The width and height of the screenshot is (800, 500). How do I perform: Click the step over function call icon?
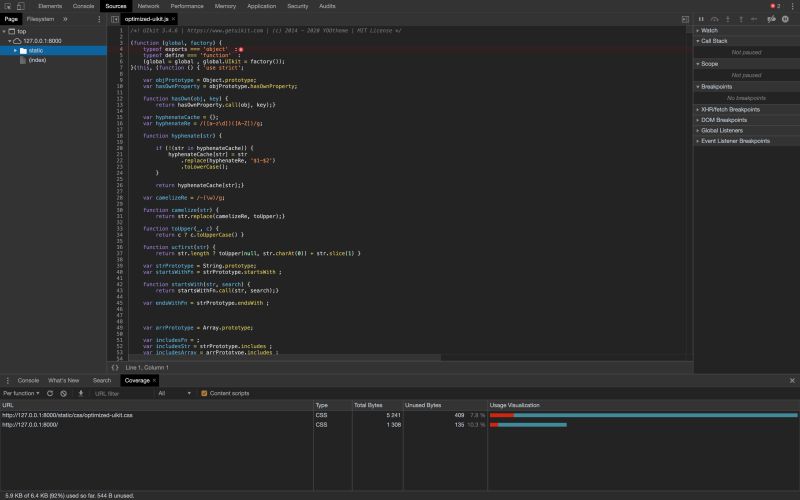point(714,19)
